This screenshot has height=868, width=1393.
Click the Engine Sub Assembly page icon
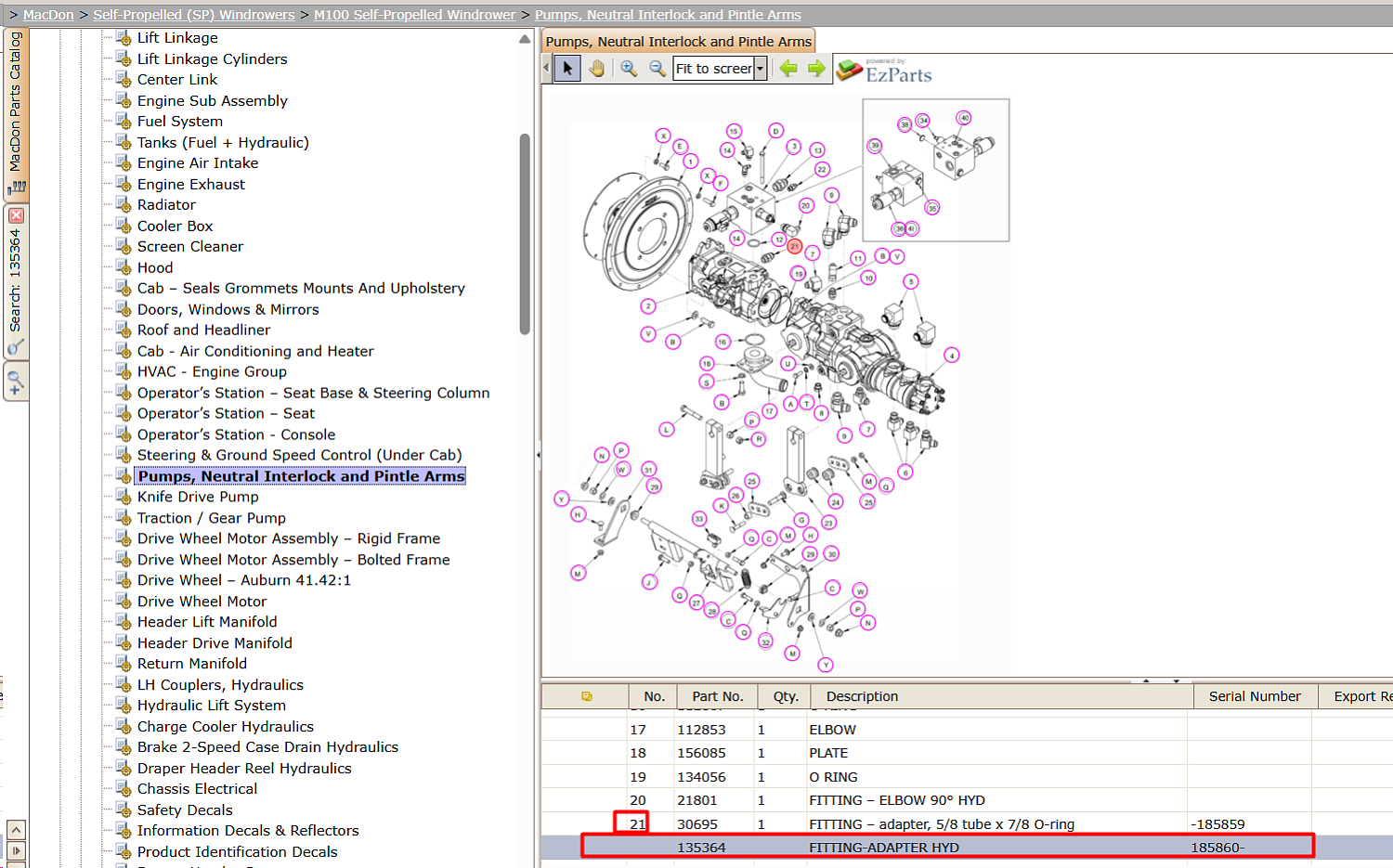click(123, 100)
